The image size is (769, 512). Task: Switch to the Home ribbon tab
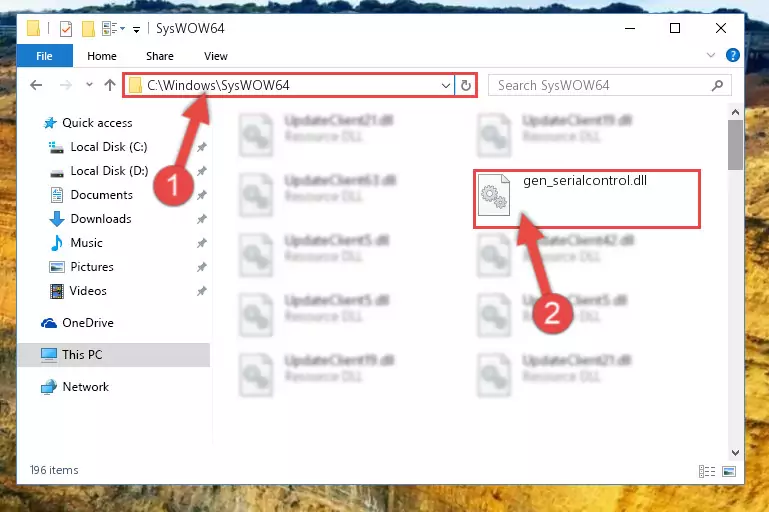pos(102,56)
